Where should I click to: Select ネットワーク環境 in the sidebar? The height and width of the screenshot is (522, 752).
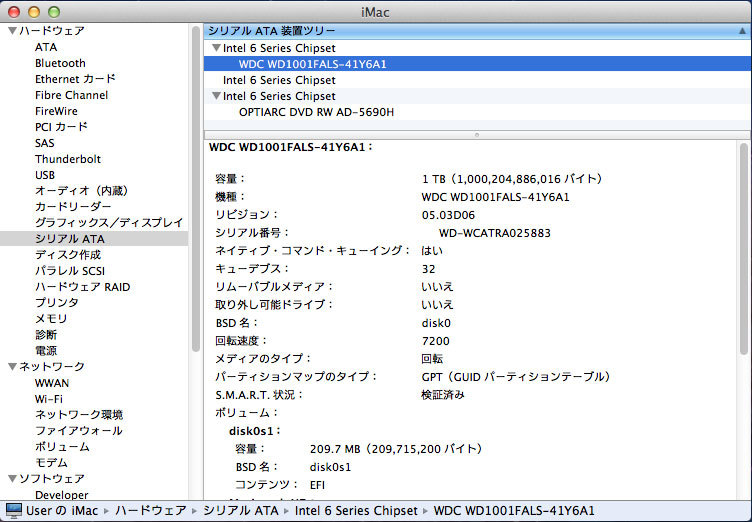click(79, 415)
